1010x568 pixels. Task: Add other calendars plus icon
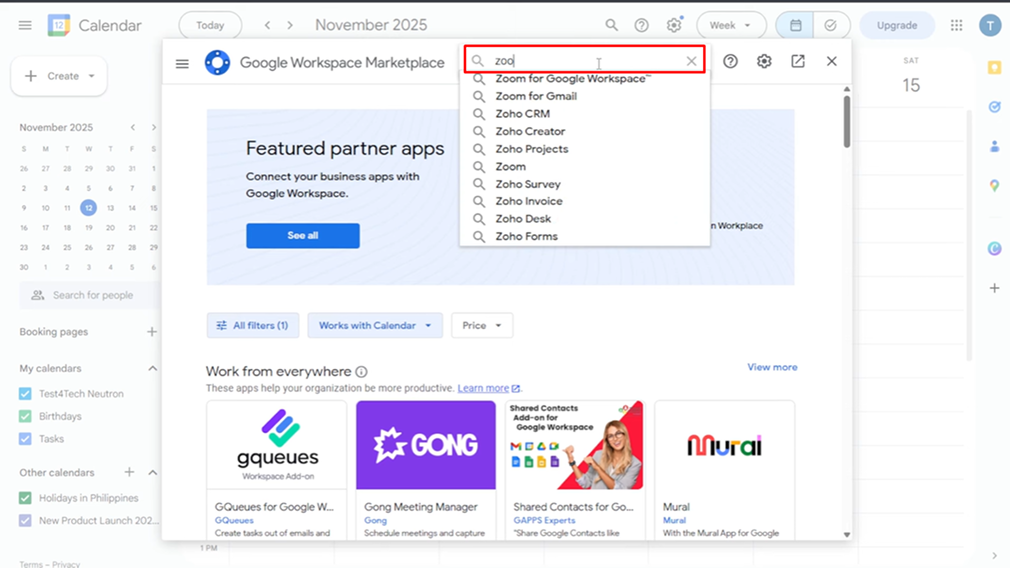tap(129, 472)
